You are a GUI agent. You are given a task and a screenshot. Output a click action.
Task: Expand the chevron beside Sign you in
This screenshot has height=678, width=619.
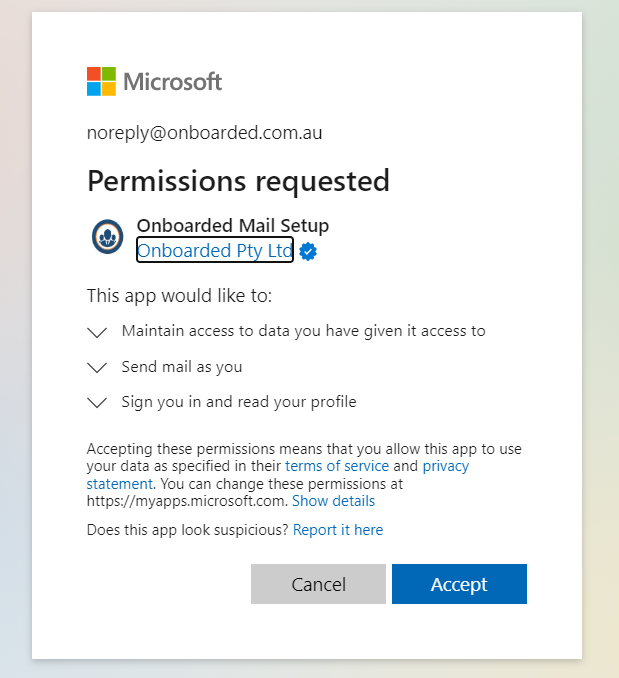(97, 403)
